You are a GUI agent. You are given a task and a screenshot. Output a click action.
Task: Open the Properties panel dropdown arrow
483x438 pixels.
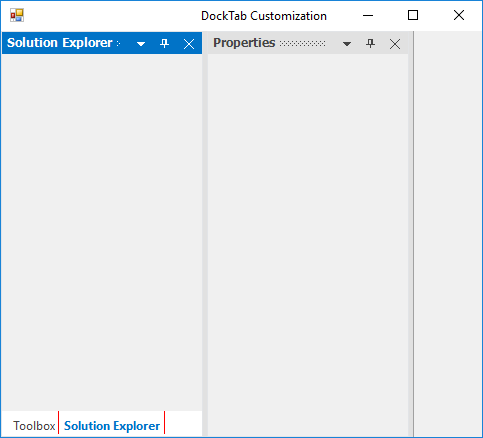(x=347, y=44)
